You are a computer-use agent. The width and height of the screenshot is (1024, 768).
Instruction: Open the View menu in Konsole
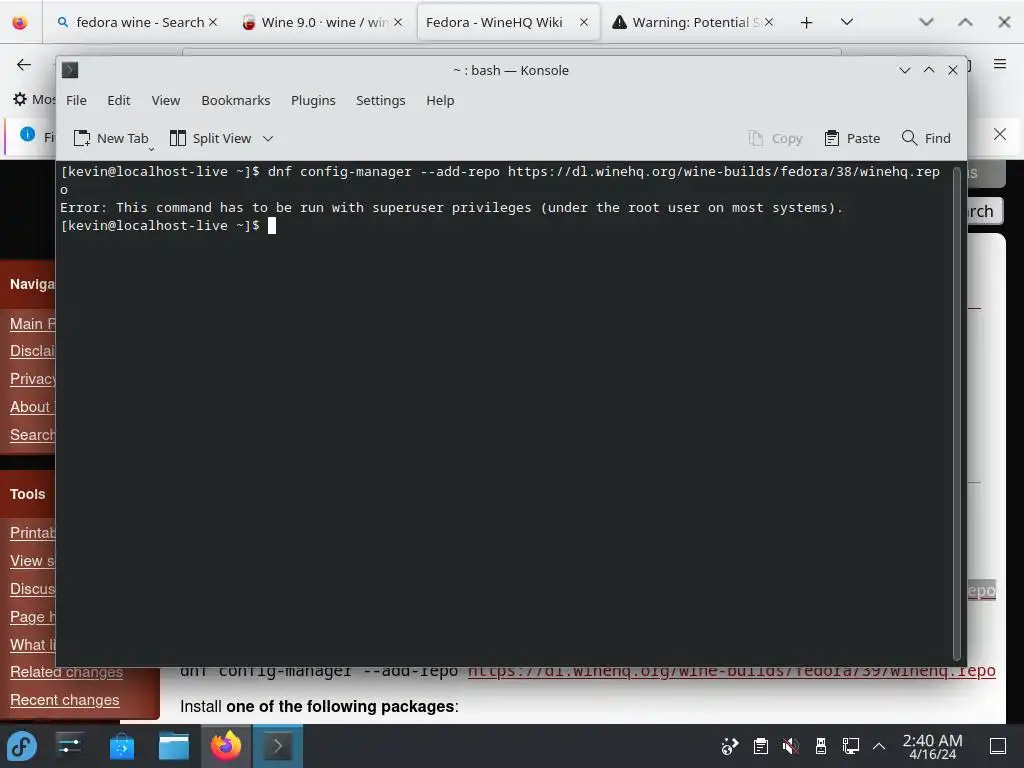(166, 101)
